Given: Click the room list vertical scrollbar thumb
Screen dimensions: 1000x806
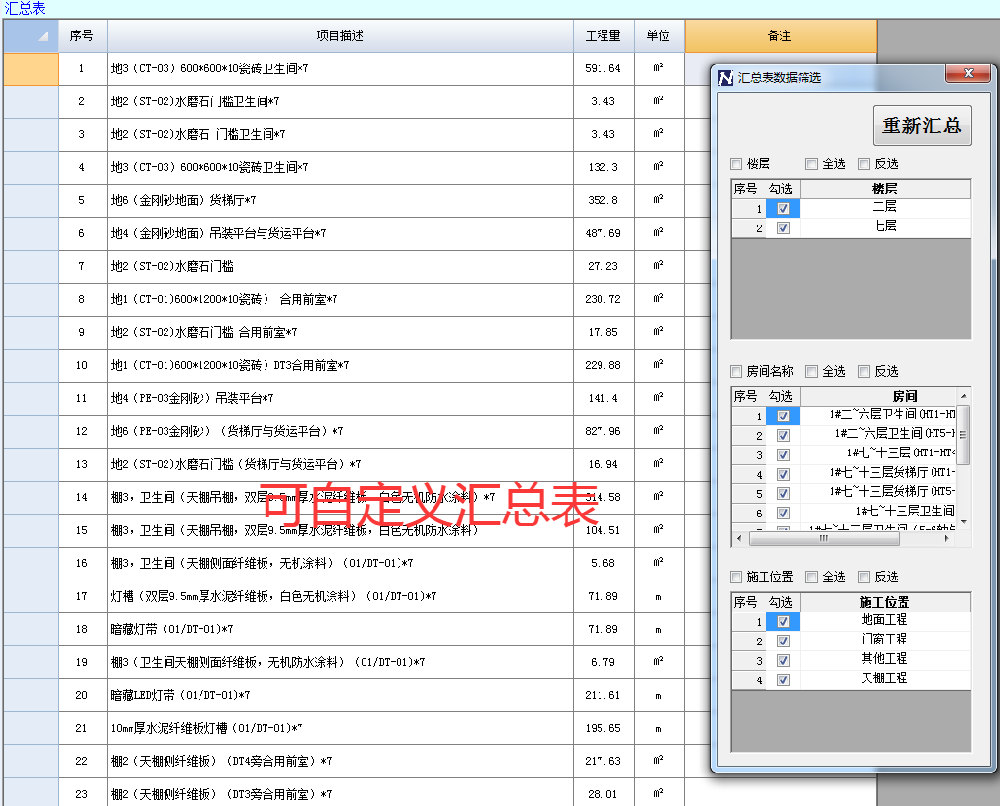Looking at the screenshot, I should pyautogui.click(x=964, y=435).
